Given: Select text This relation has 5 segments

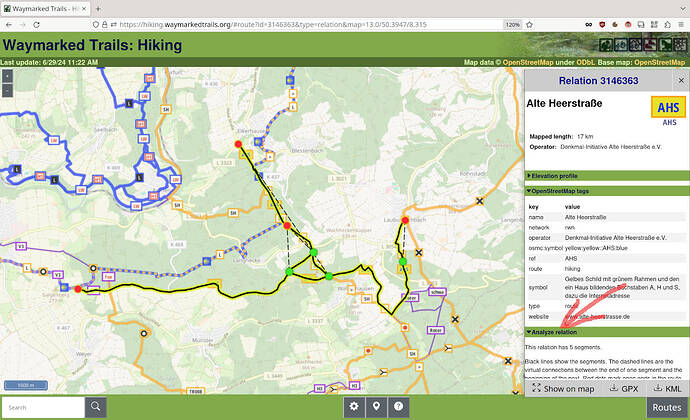Looking at the screenshot, I should pos(562,347).
